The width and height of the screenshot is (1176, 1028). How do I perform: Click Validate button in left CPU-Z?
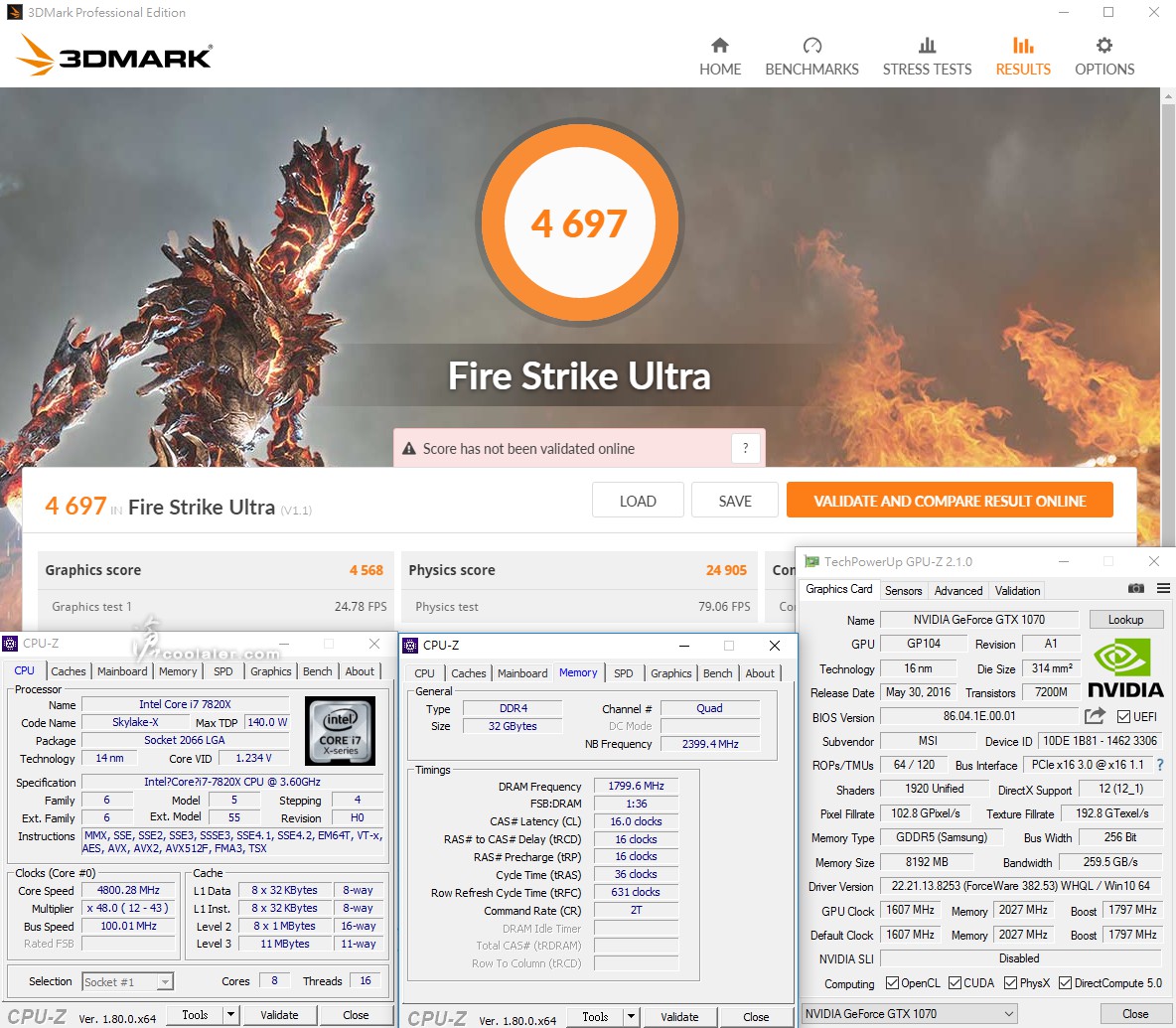coord(280,1014)
